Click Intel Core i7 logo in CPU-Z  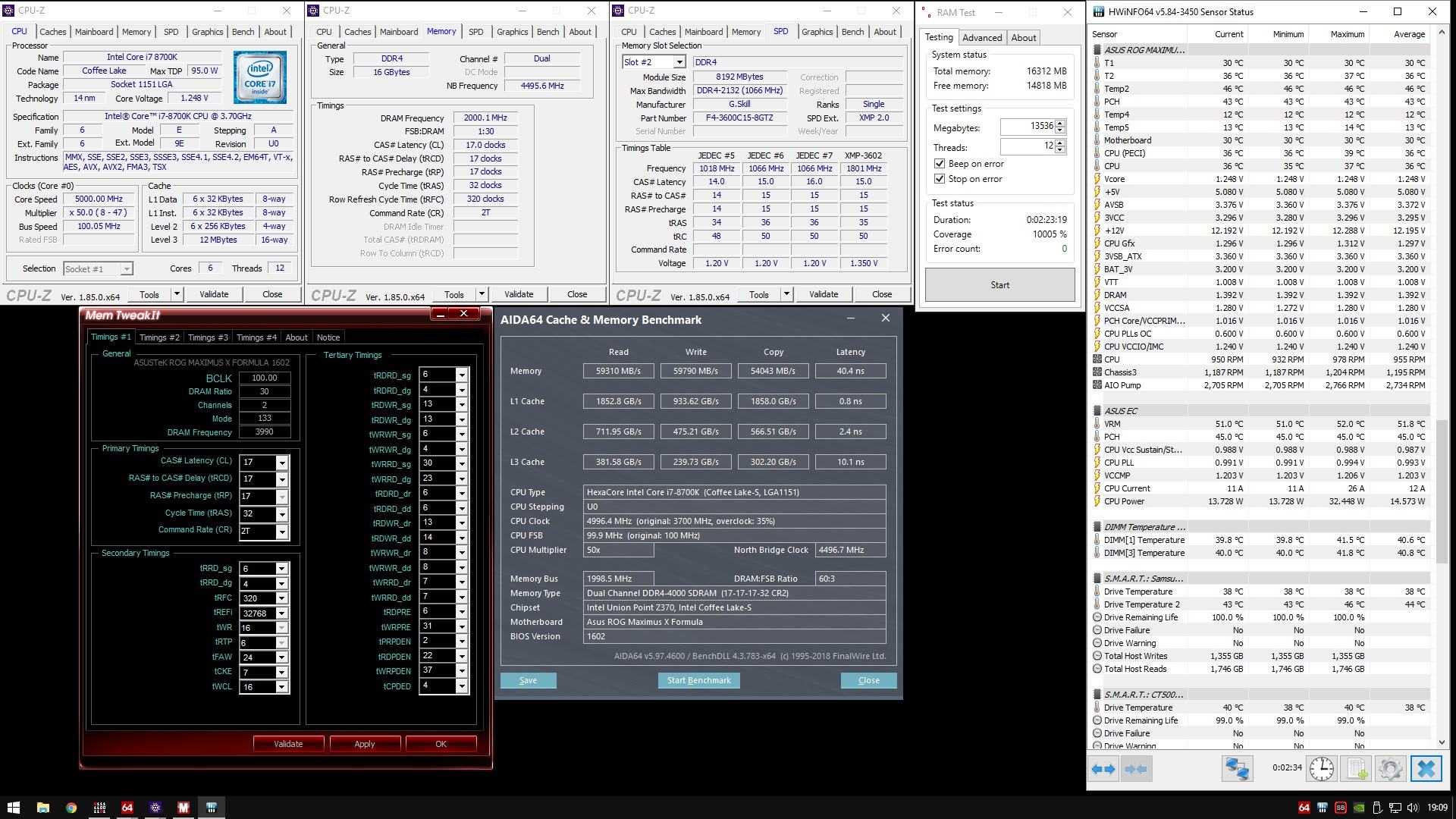[260, 77]
